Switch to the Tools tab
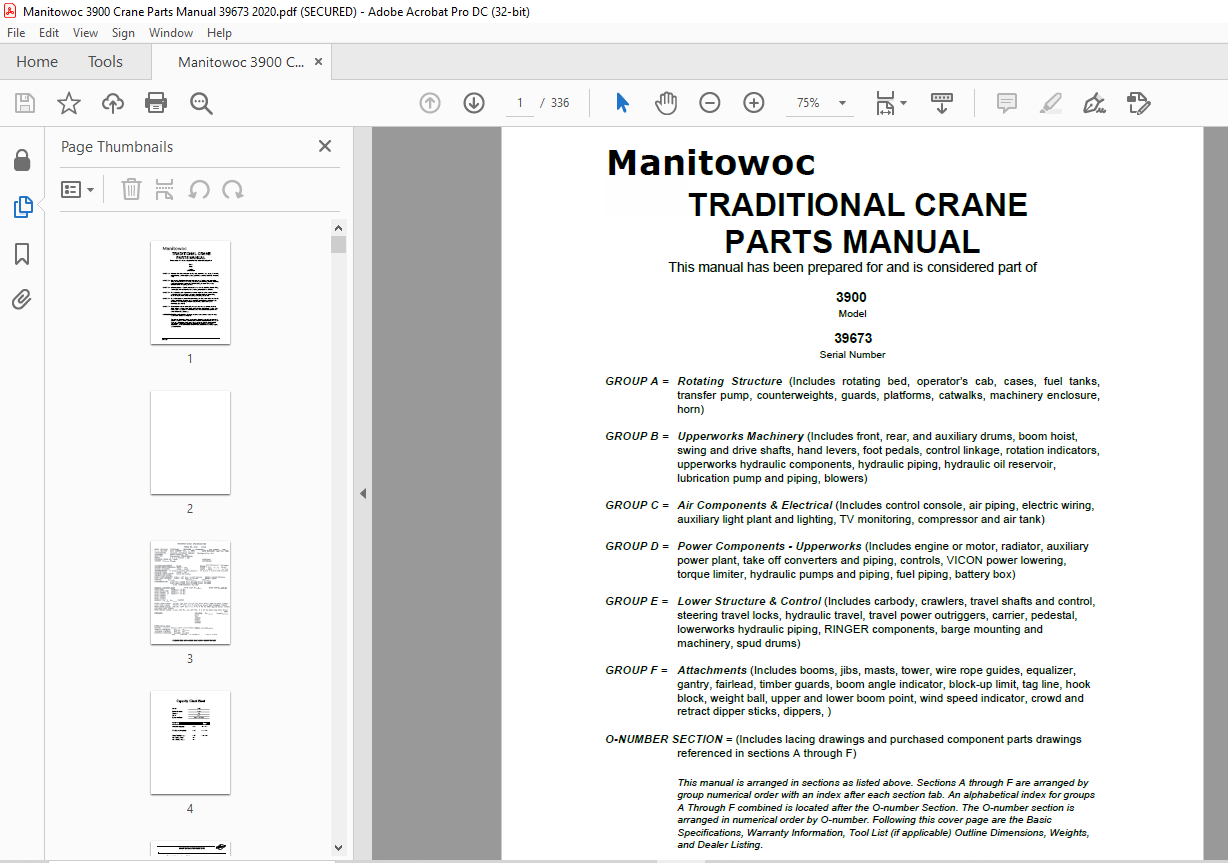Image resolution: width=1228 pixels, height=863 pixels. (x=105, y=62)
